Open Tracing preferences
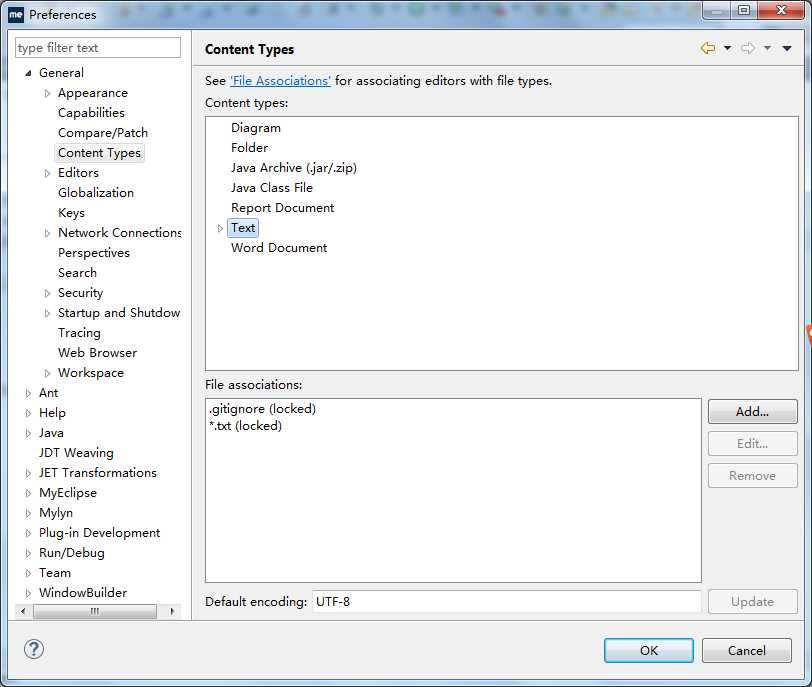The image size is (812, 687). (x=79, y=333)
